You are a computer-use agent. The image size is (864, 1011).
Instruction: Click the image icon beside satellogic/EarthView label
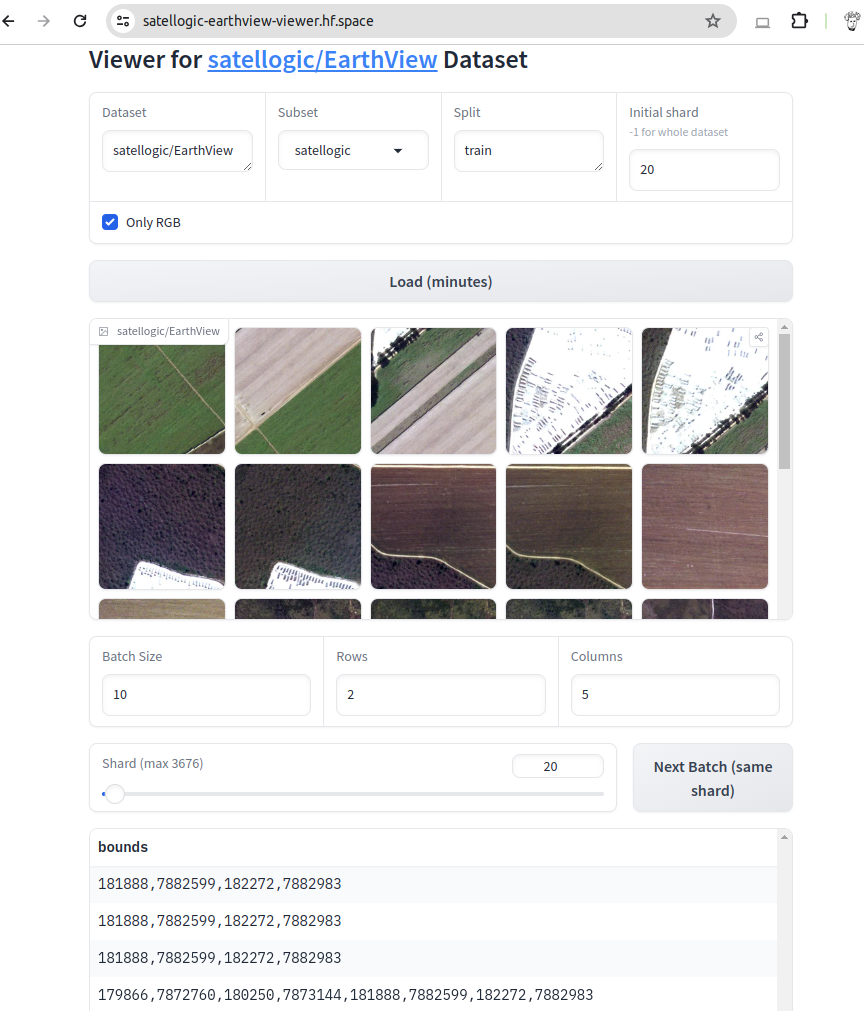(103, 331)
